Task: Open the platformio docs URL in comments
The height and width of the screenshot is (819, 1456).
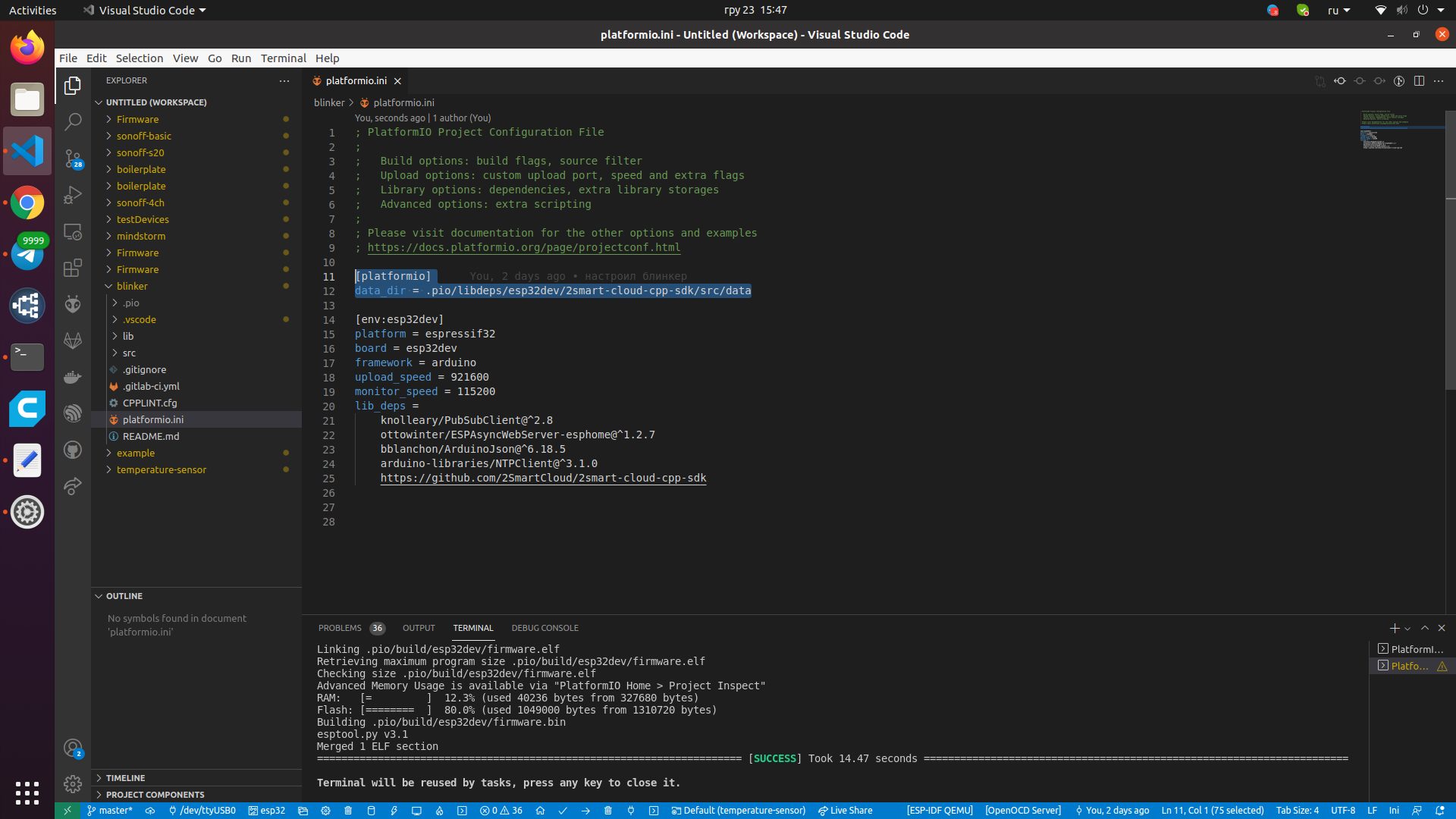Action: (523, 247)
